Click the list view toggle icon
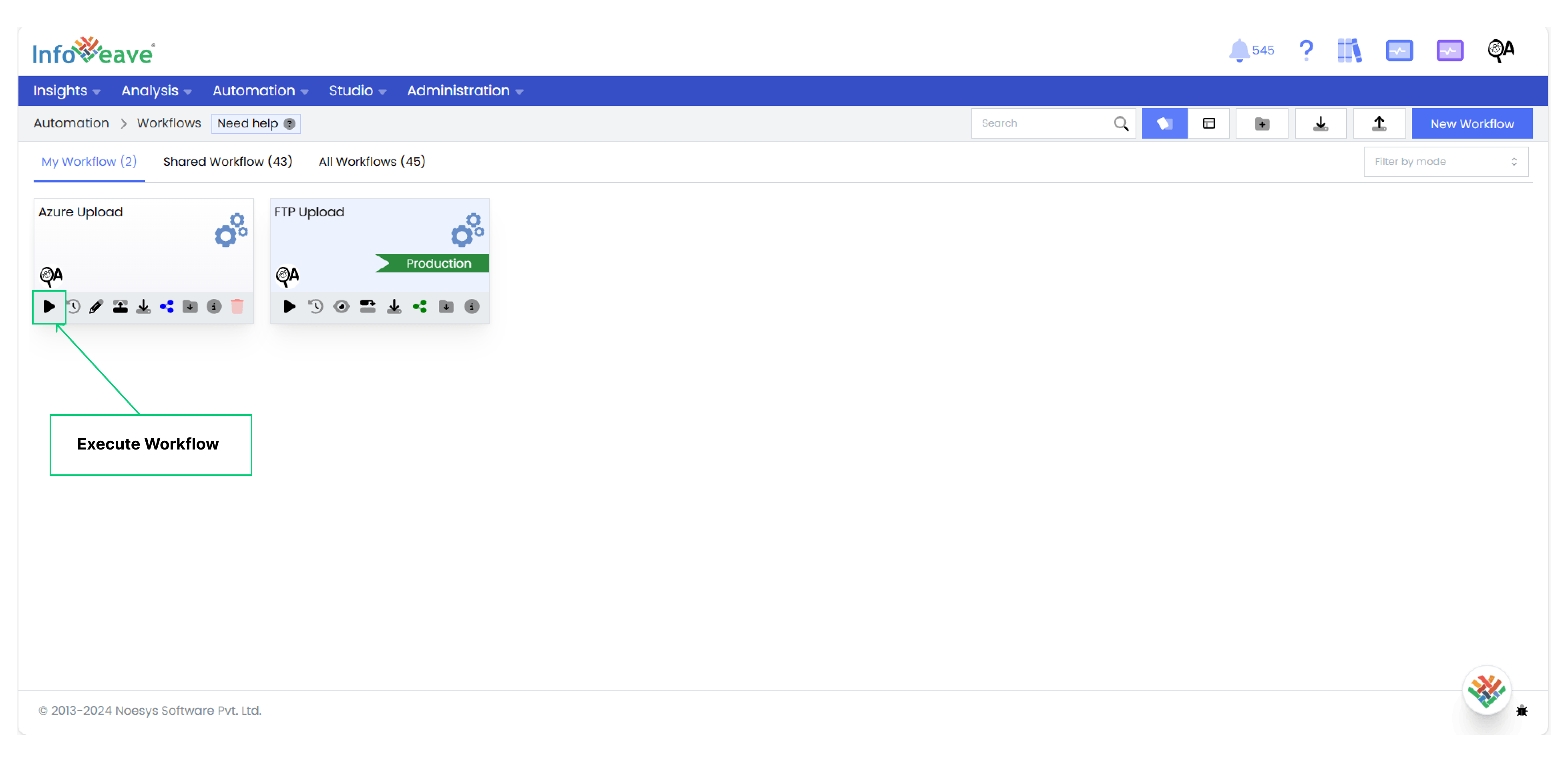Viewport: 1568px width, 762px height. coord(1211,124)
